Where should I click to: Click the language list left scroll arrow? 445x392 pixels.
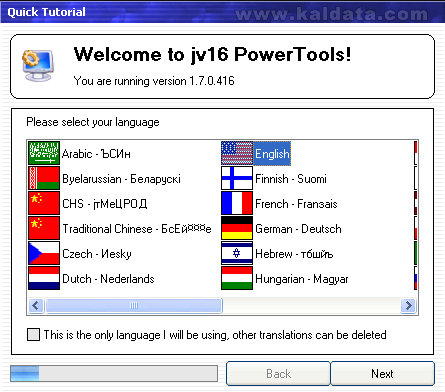[36, 305]
